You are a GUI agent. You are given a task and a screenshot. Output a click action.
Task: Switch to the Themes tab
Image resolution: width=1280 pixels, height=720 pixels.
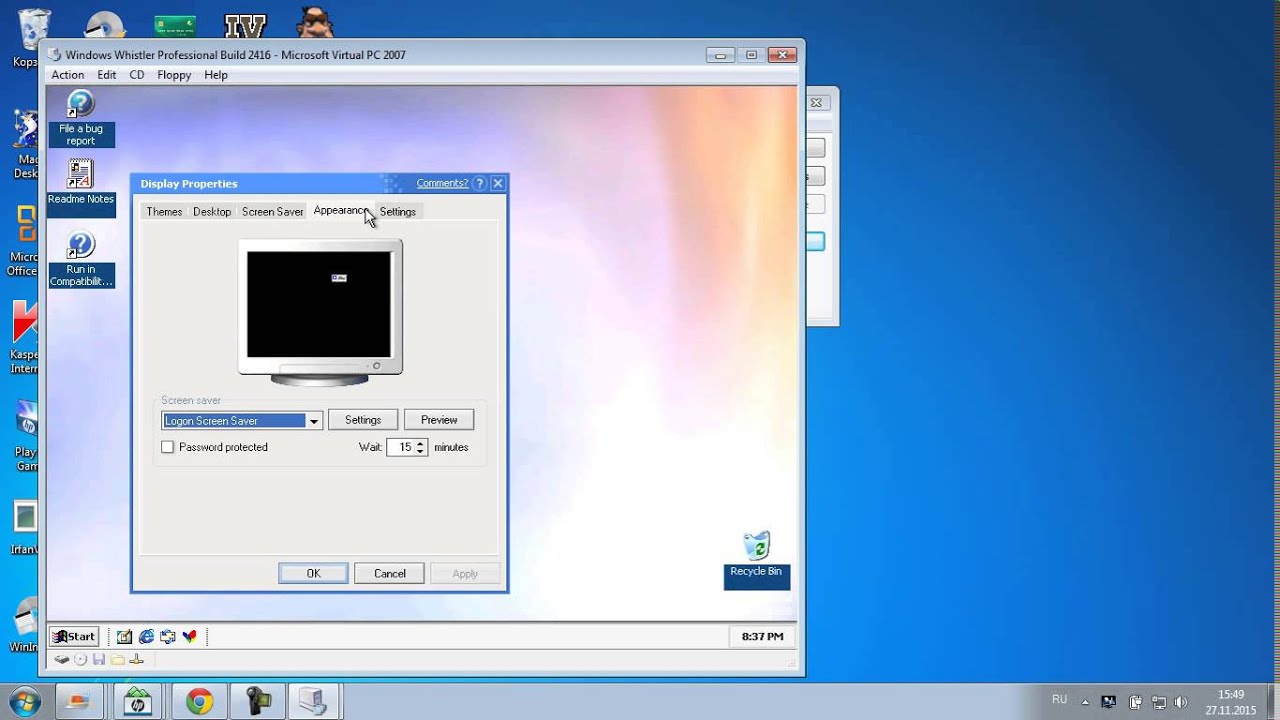click(x=164, y=212)
